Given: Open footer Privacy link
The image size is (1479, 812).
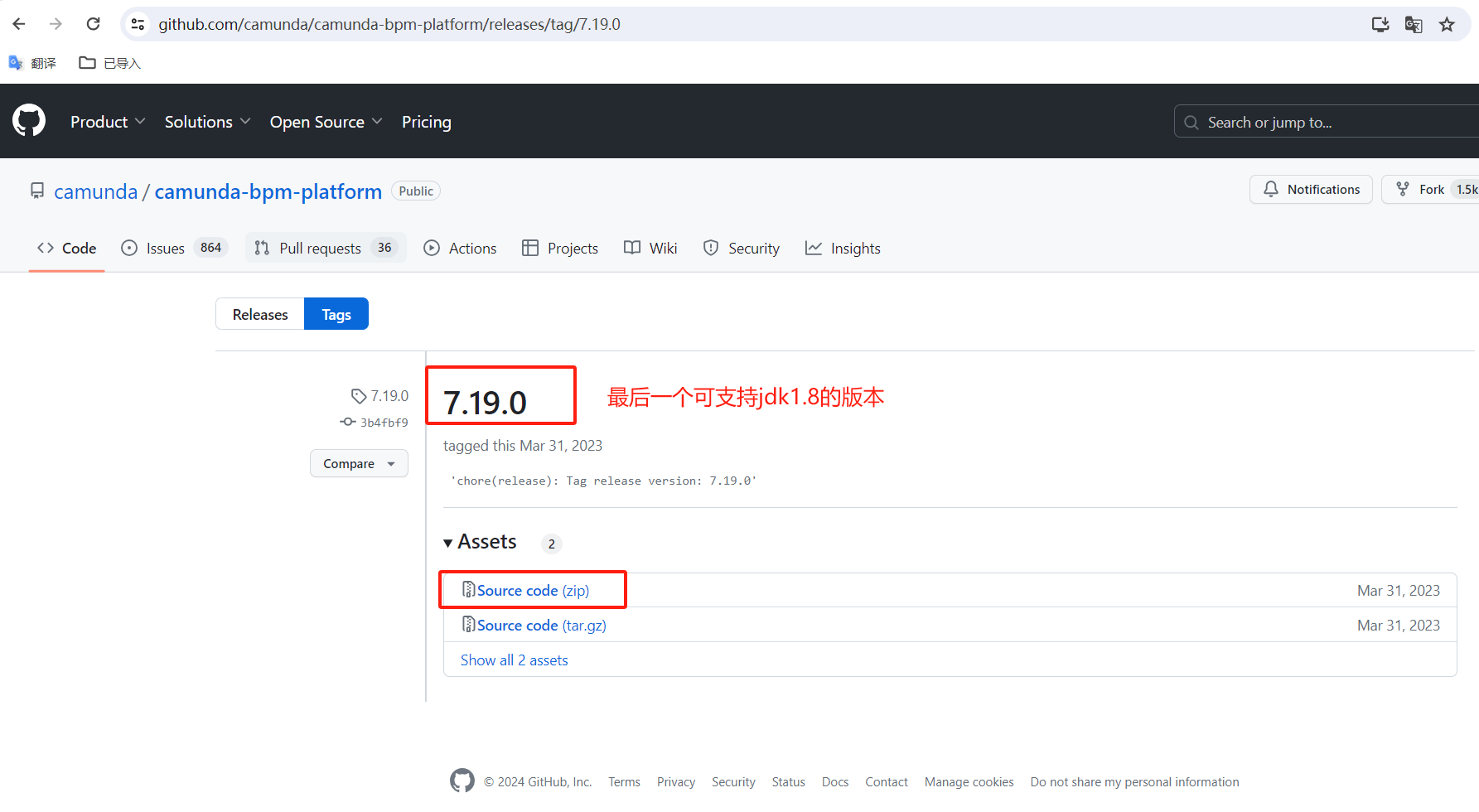Looking at the screenshot, I should 676,781.
